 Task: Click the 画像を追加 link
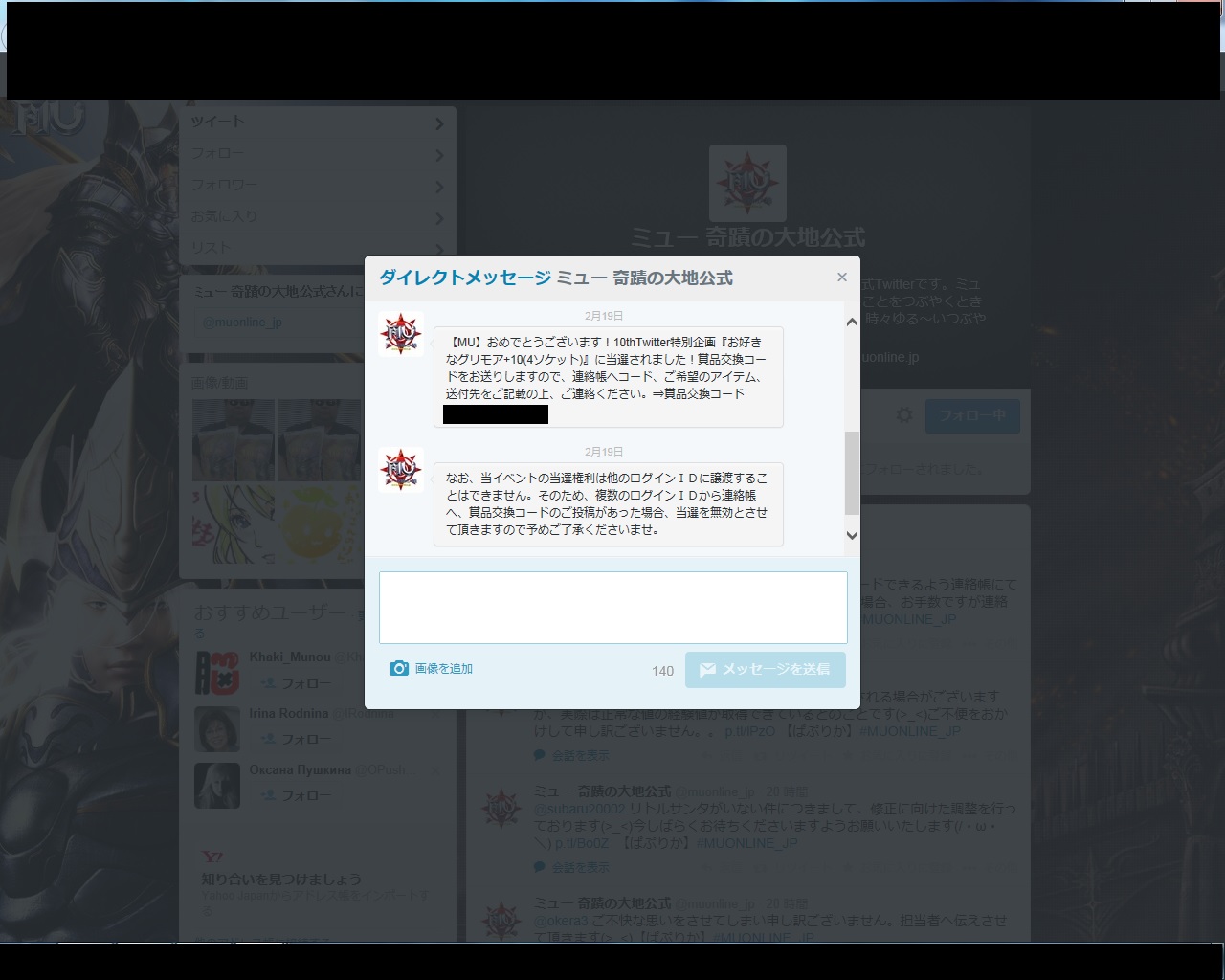[x=443, y=669]
